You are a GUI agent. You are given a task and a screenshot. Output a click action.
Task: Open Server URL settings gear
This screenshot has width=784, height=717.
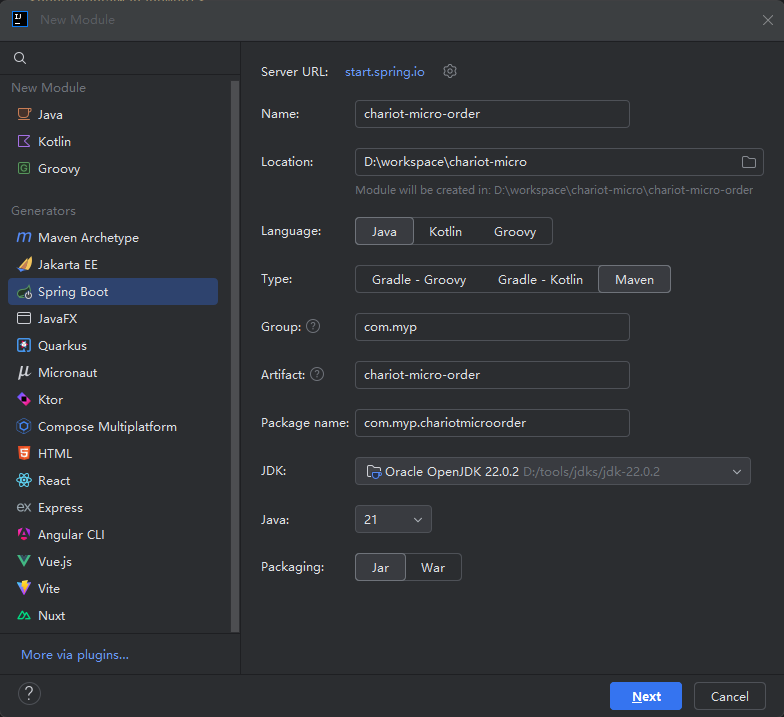[450, 72]
